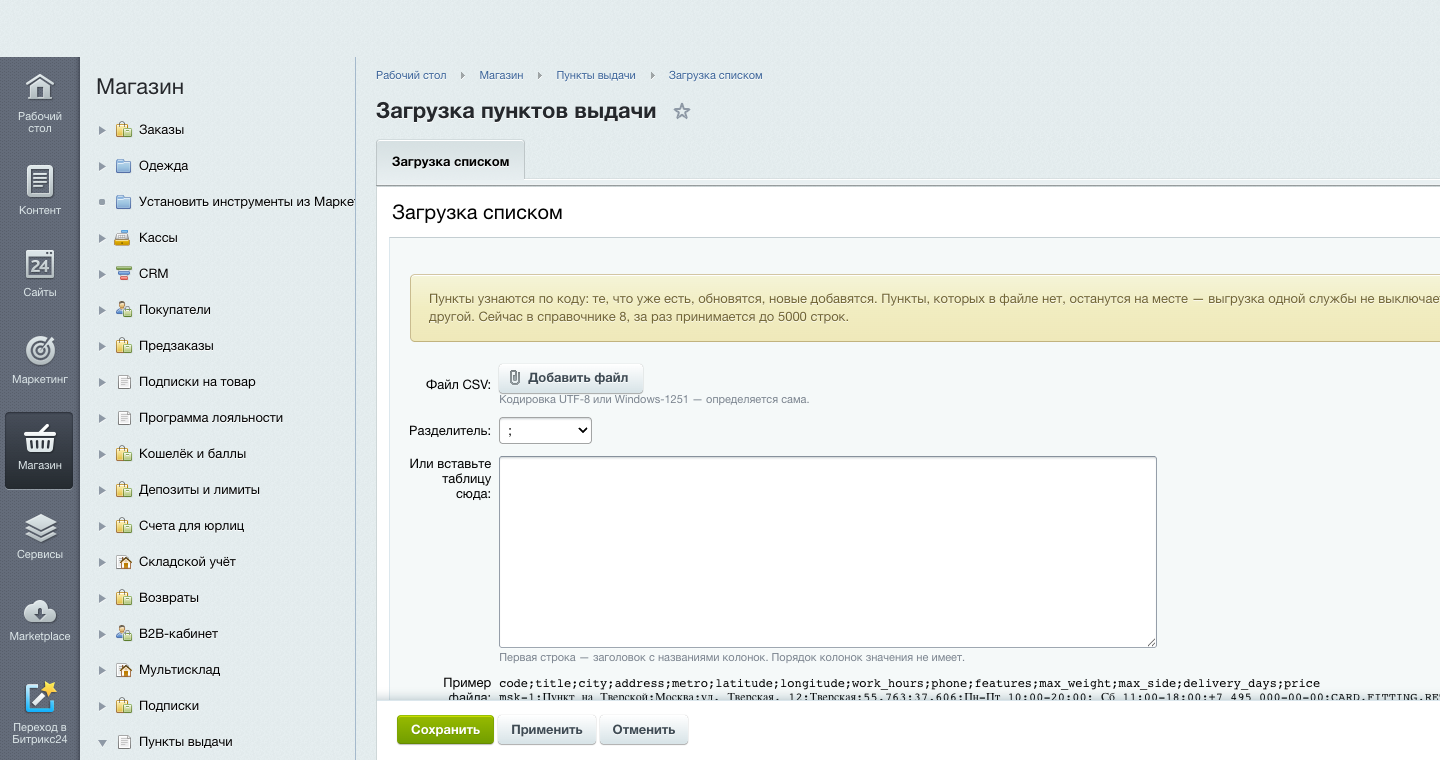Select the Загрузка списком tab
This screenshot has height=760, width=1440.
pyautogui.click(x=450, y=161)
